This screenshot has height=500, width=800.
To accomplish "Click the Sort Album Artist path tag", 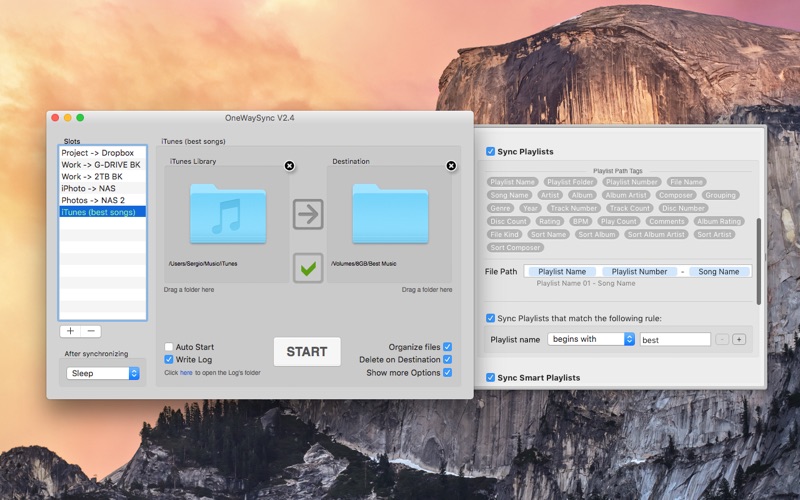I will [656, 235].
